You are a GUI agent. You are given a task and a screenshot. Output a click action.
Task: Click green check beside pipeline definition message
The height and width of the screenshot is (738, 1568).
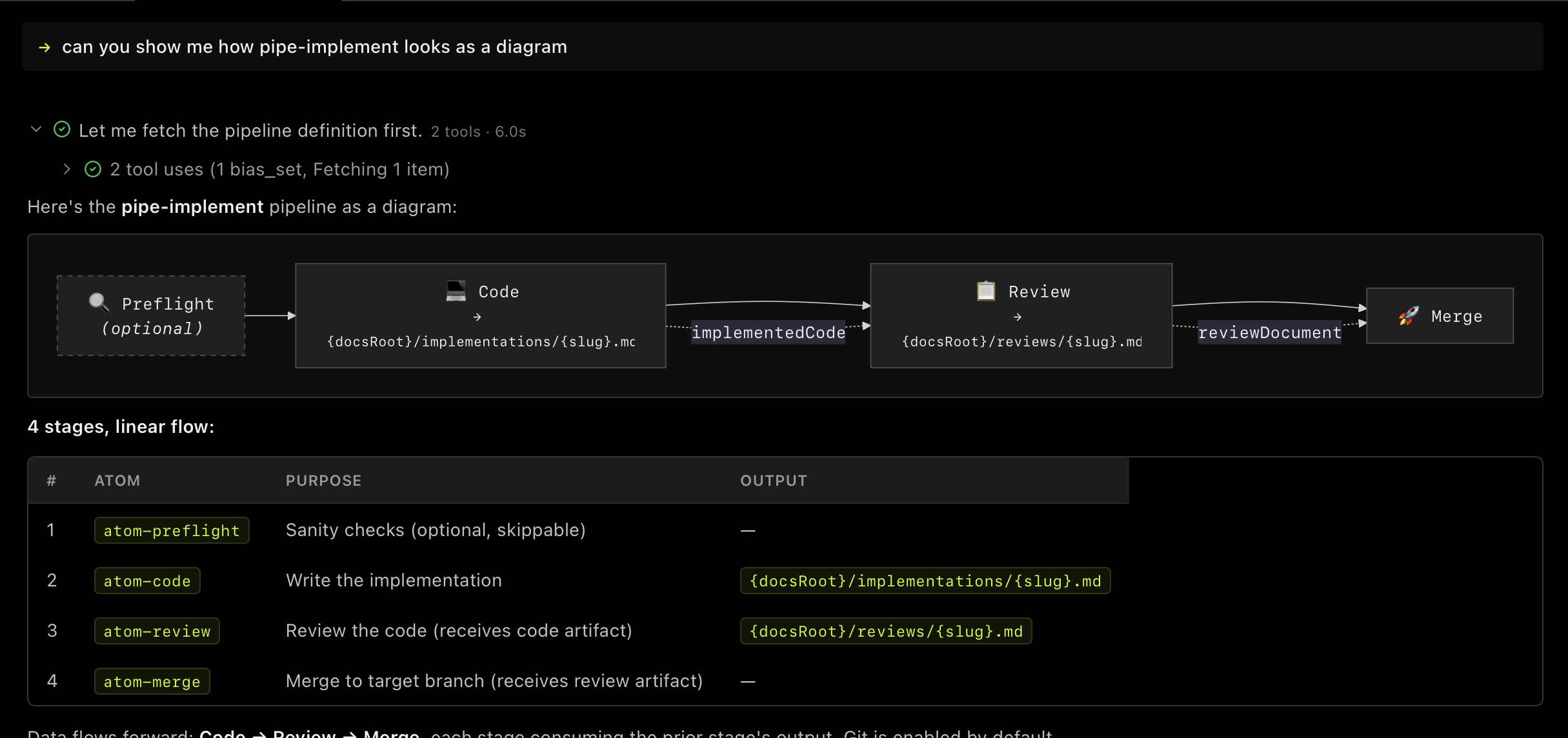(62, 130)
